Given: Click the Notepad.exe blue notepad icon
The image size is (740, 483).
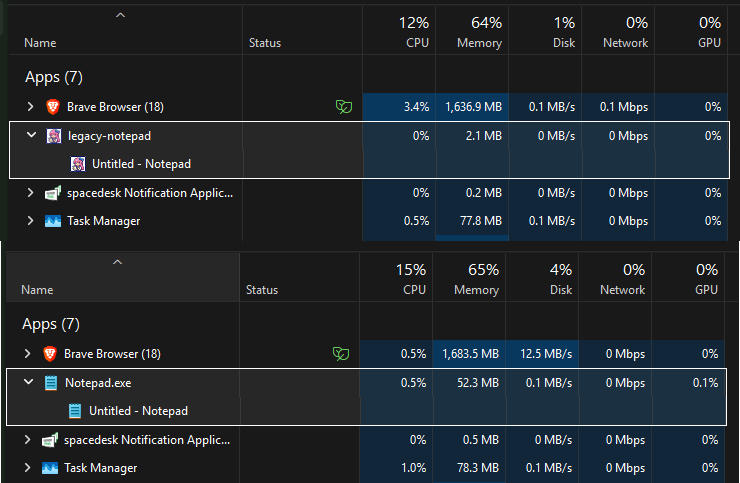Looking at the screenshot, I should 51,382.
